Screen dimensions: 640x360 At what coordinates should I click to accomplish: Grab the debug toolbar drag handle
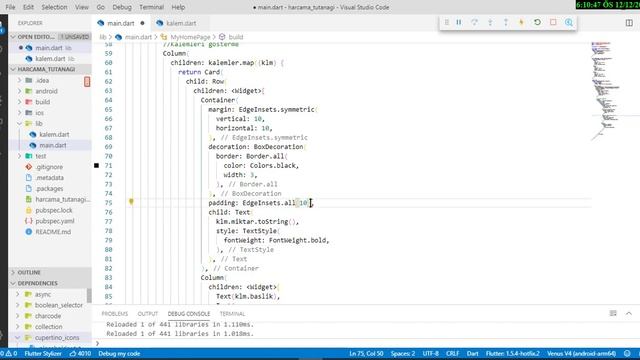(447, 22)
